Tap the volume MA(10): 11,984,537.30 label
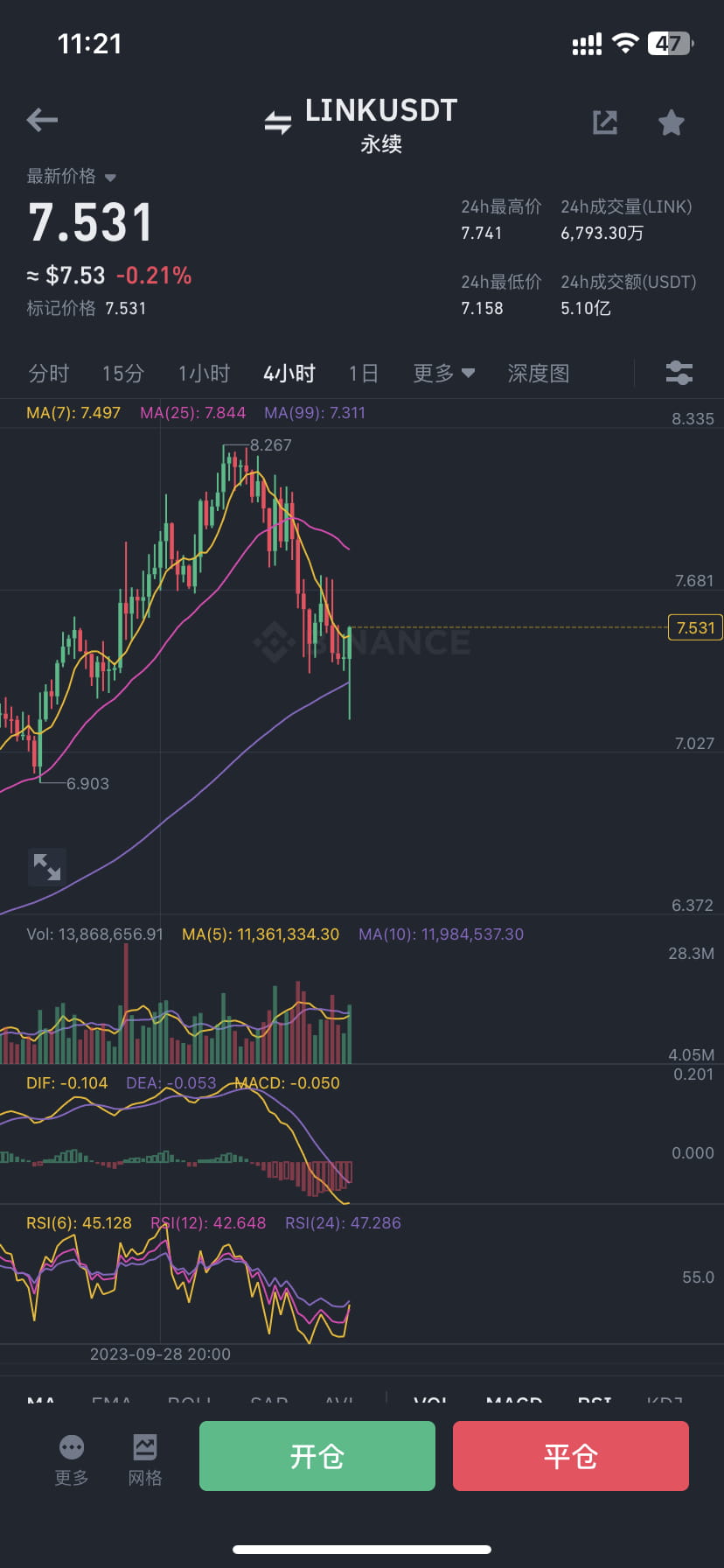724x1568 pixels. pos(442,934)
